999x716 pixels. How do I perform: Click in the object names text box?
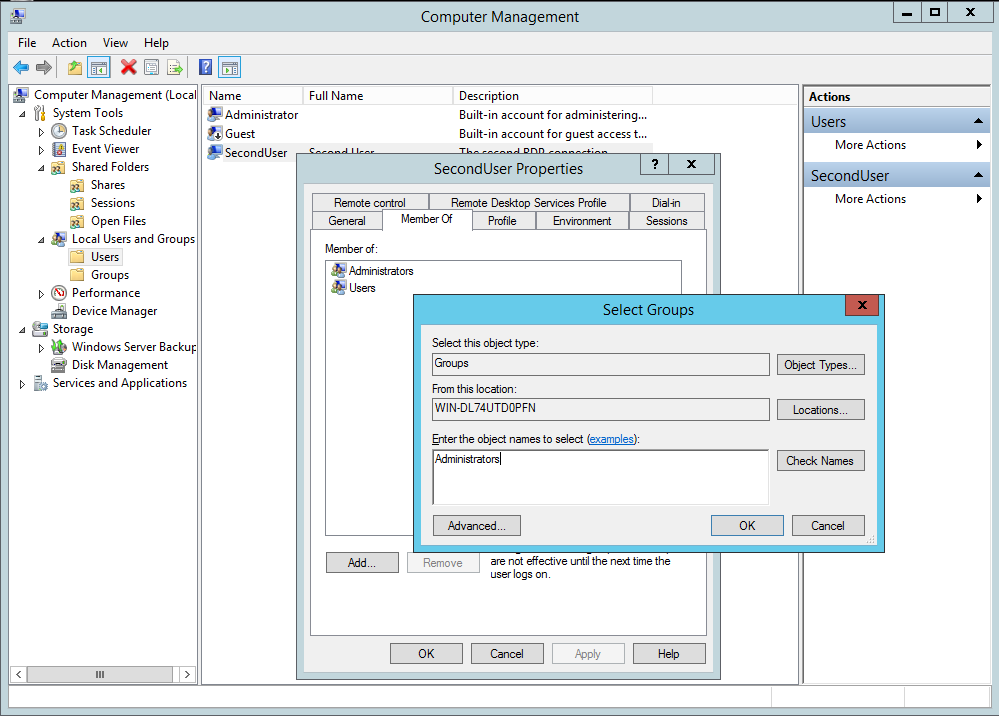[600, 477]
